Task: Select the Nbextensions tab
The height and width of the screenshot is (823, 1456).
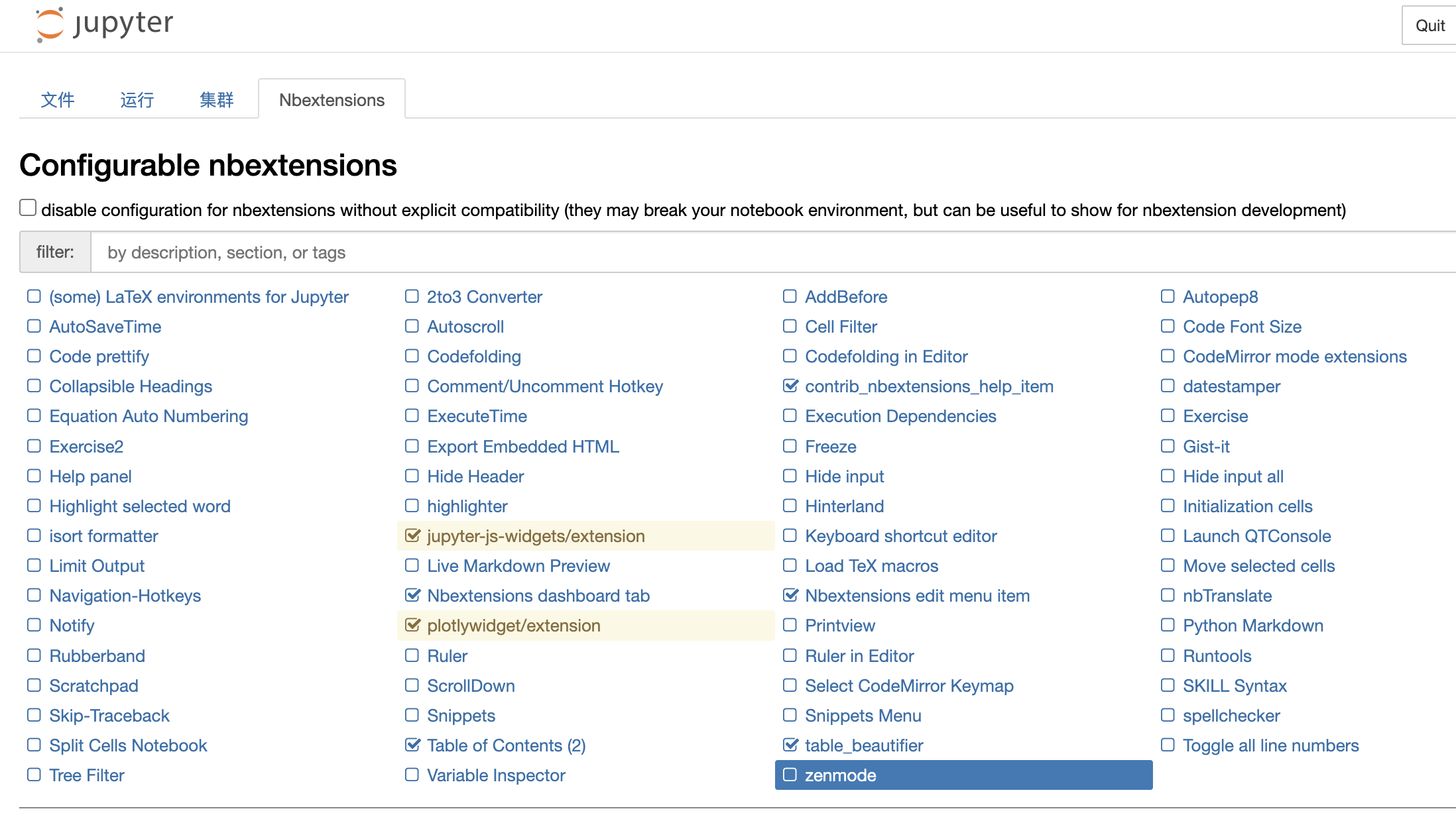Action: (332, 100)
